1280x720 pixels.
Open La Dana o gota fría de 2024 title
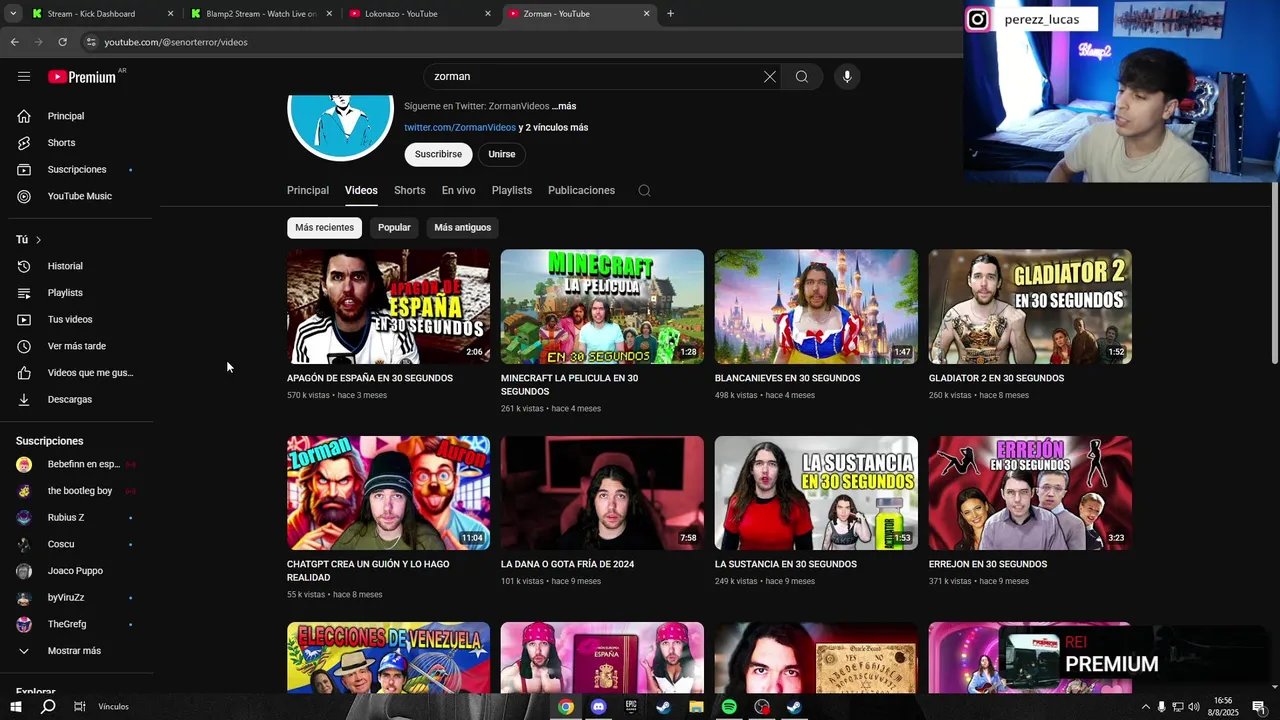(567, 564)
